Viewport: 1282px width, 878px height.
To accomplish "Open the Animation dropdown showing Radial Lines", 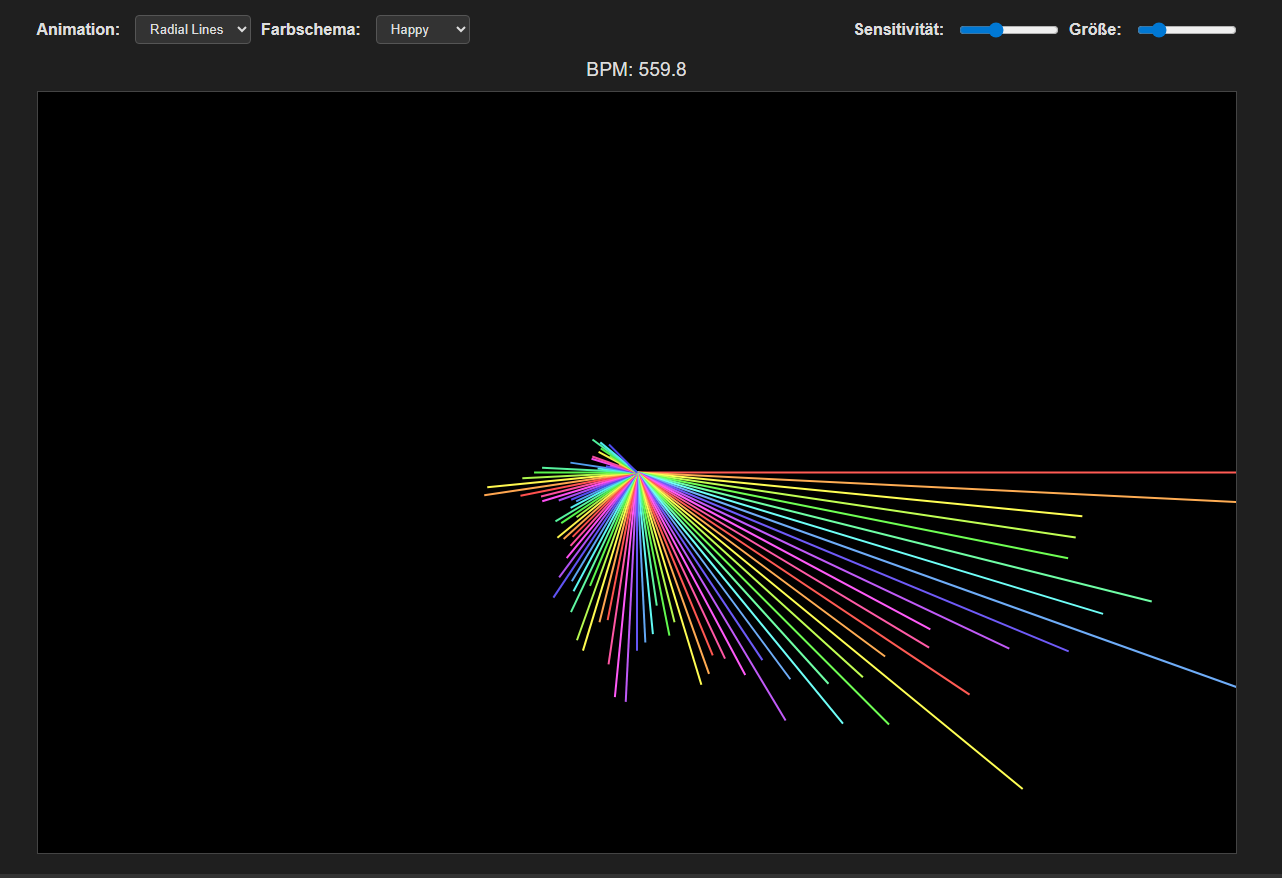I will tap(192, 29).
